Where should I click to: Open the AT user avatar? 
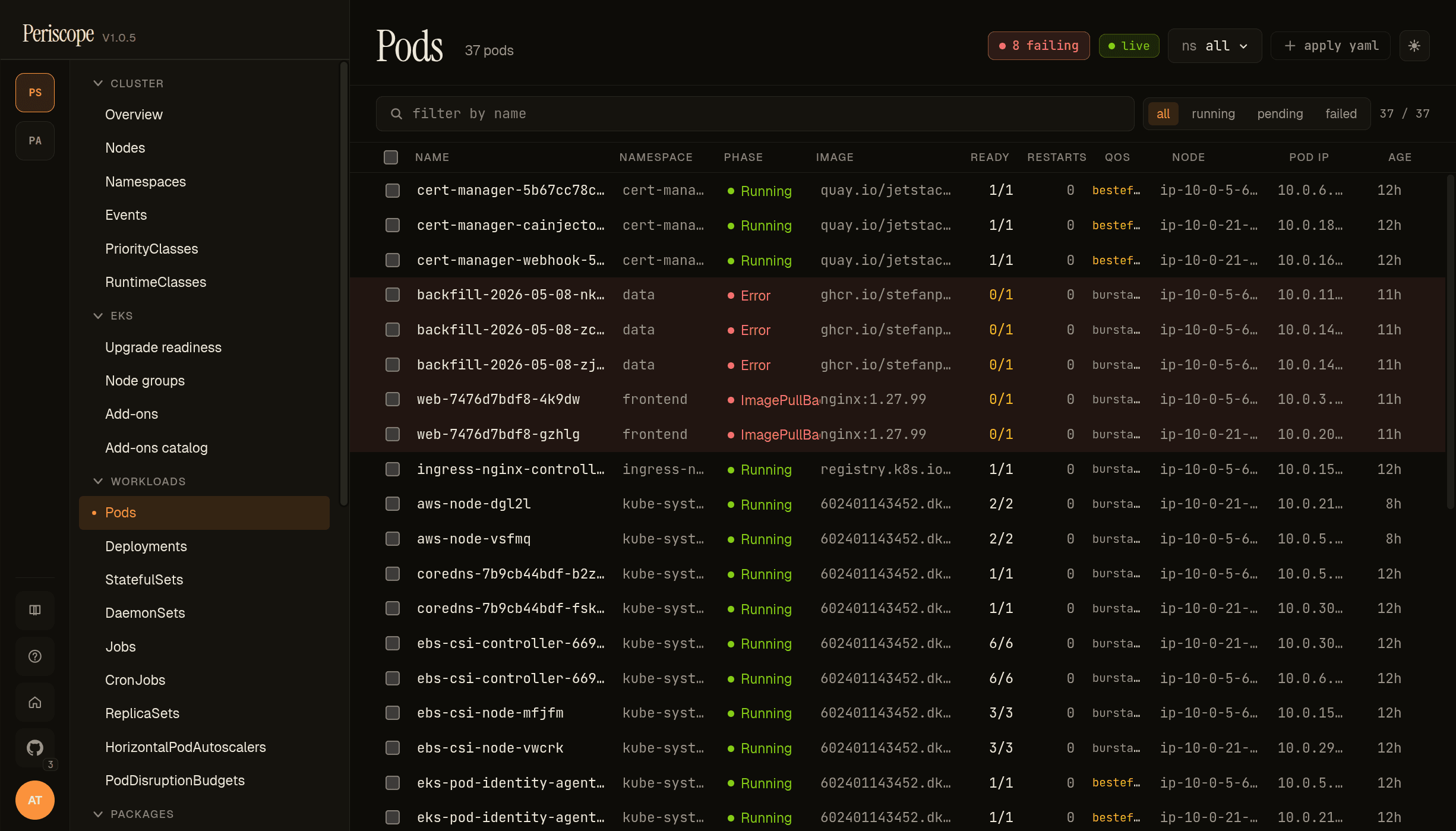tap(35, 800)
